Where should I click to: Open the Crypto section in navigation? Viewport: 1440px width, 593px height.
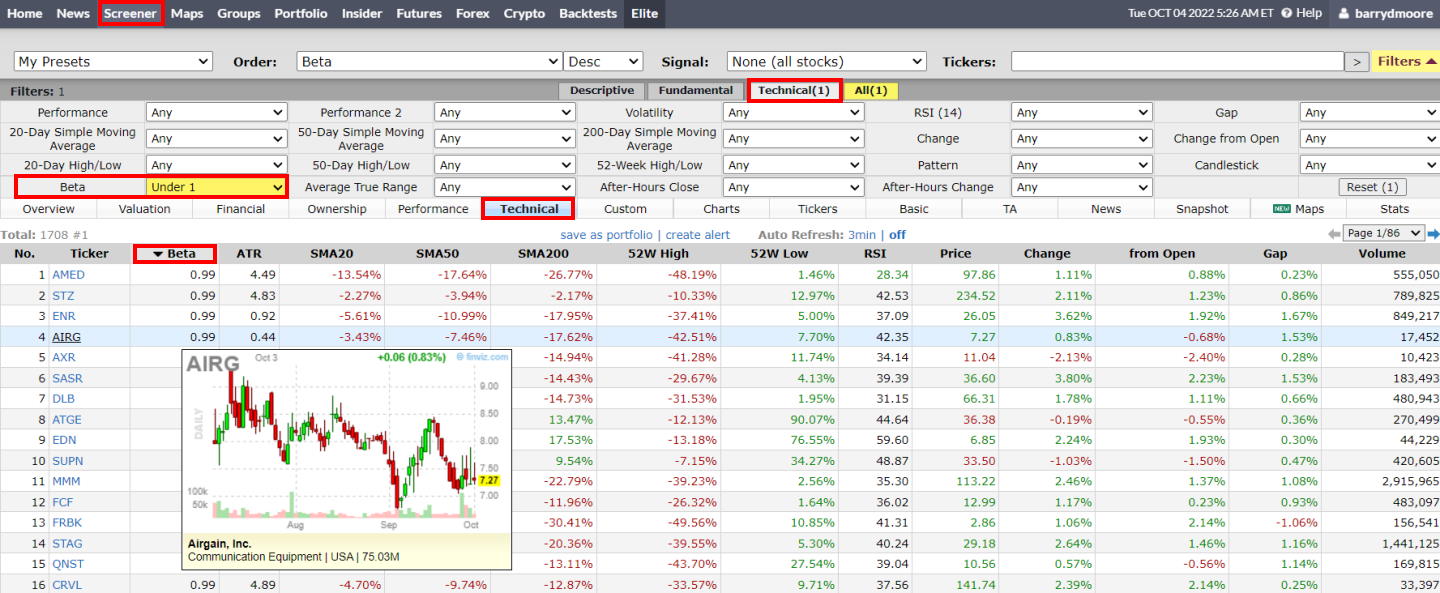point(524,13)
